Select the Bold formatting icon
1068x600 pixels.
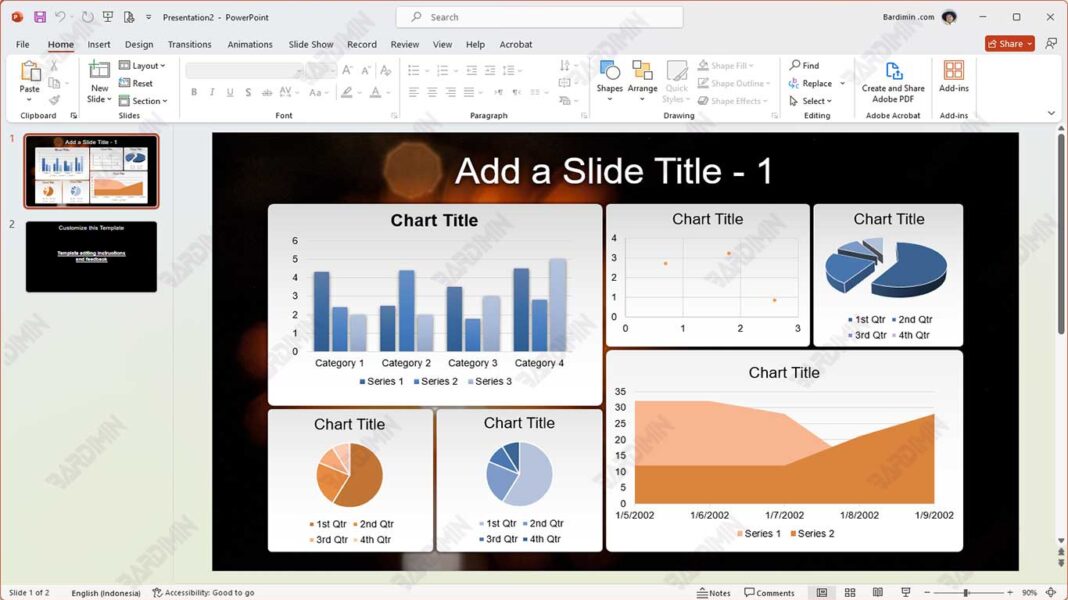point(194,92)
